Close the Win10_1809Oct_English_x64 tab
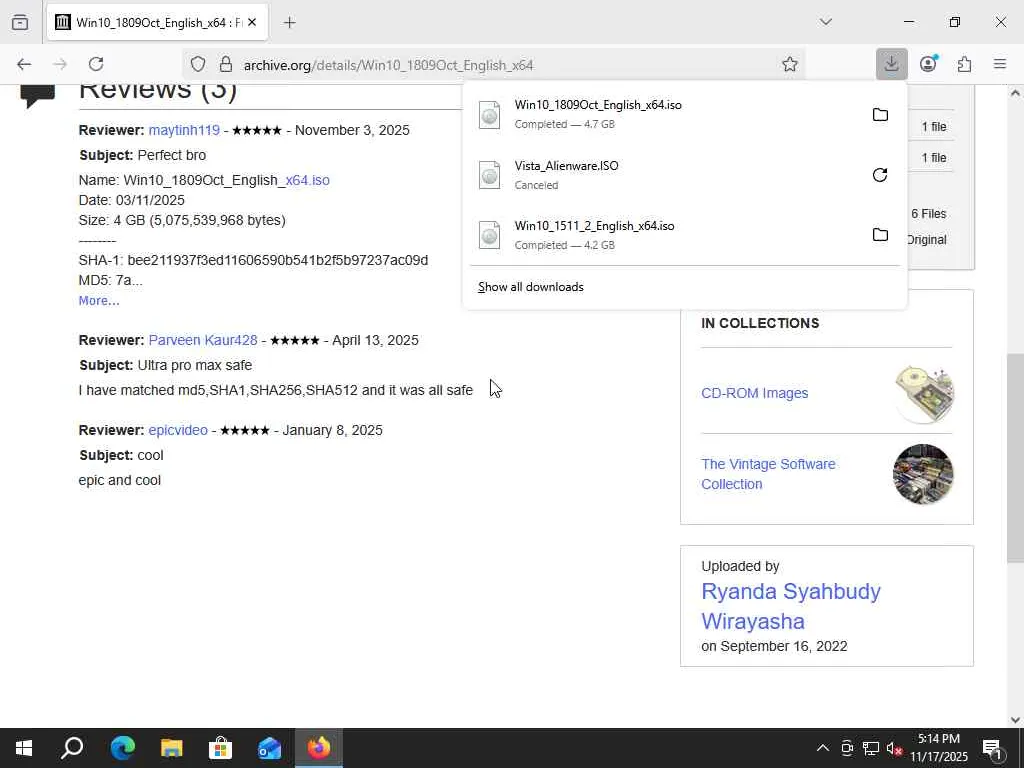Viewport: 1024px width, 768px height. coord(252,22)
